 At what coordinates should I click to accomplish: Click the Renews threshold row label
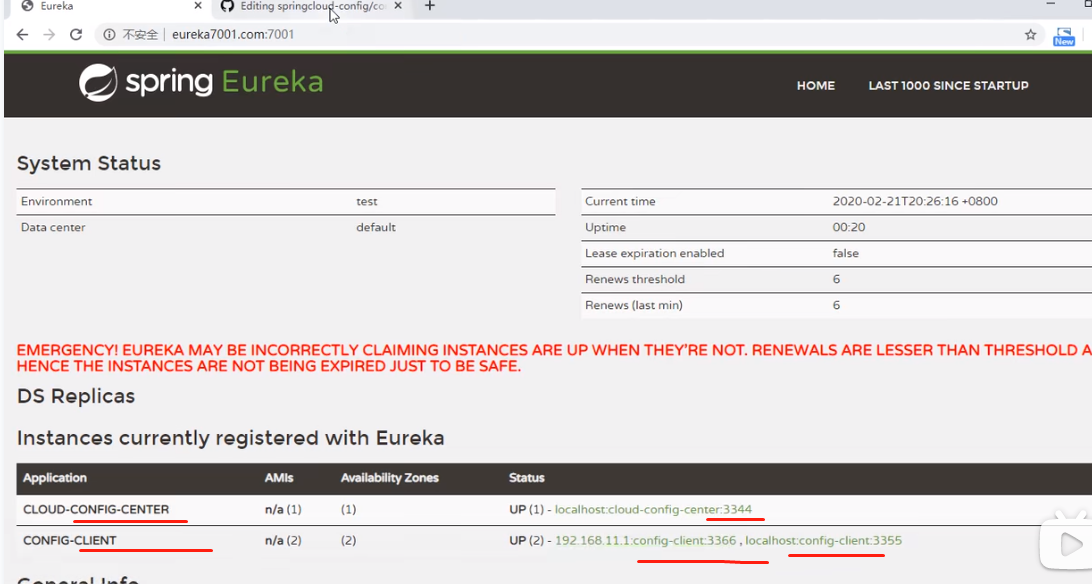coord(634,280)
